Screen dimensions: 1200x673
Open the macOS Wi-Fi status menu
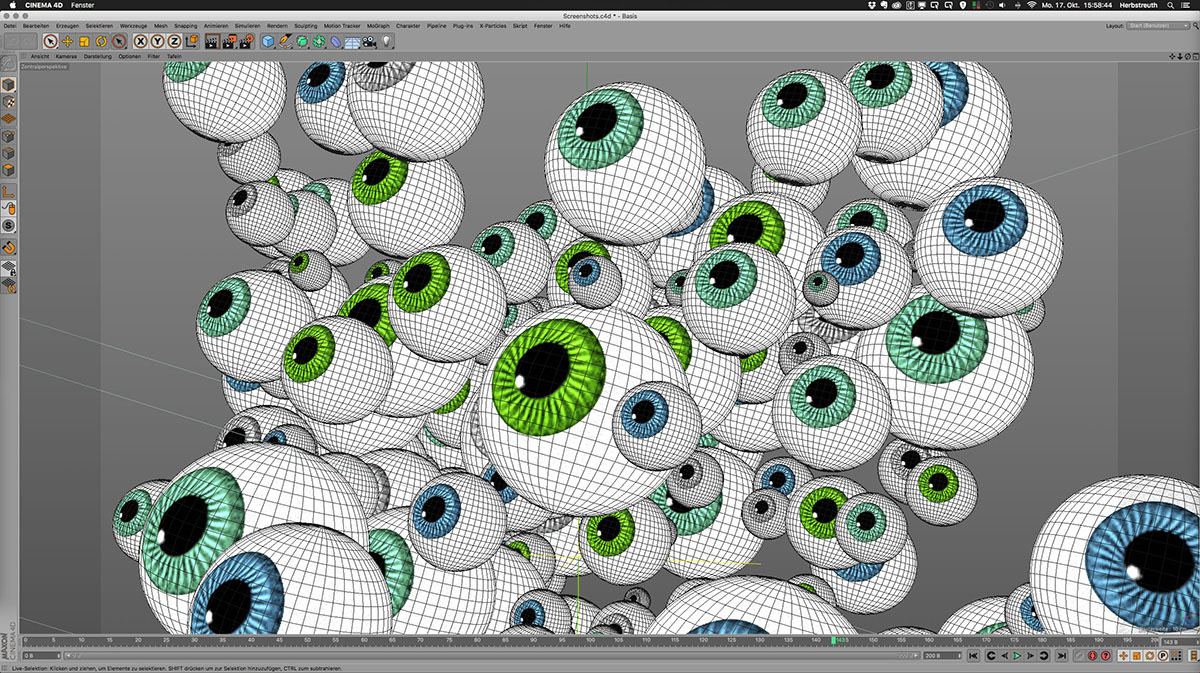click(x=1032, y=6)
